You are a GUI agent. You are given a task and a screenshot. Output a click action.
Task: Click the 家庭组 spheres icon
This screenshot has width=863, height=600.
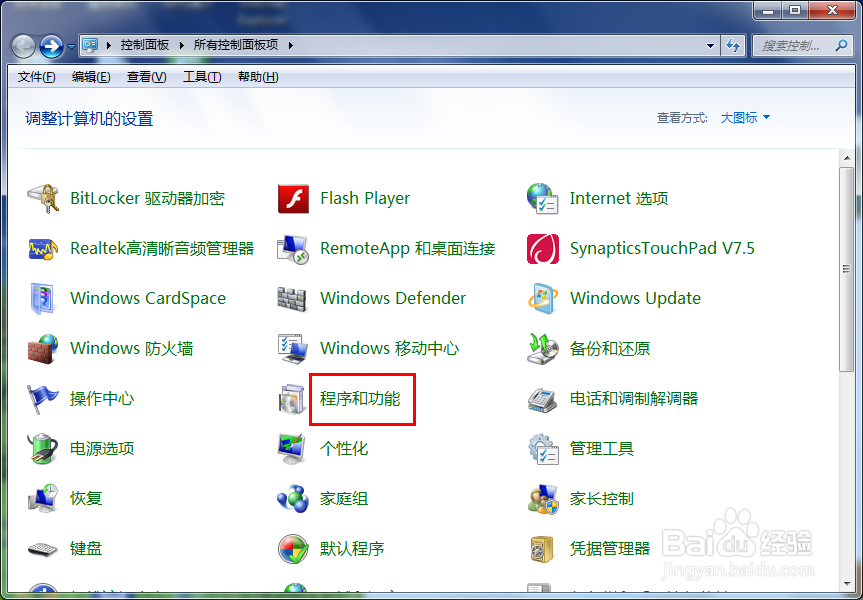tap(293, 499)
